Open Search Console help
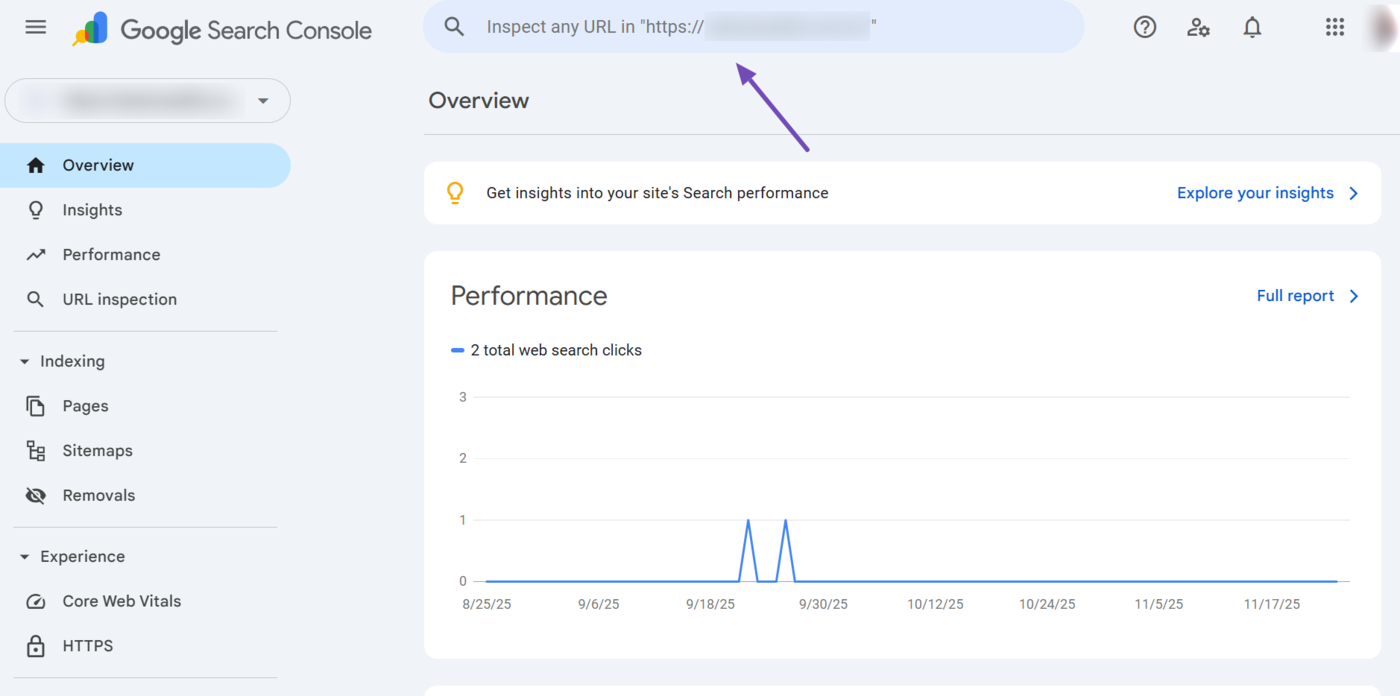 coord(1145,27)
